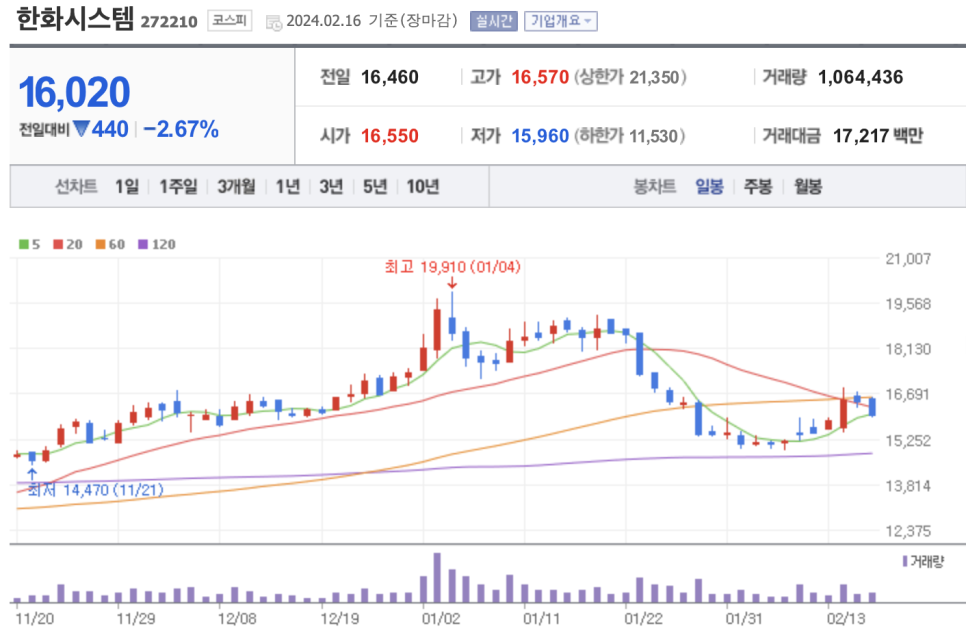Screen dimensions: 966x635
Task: Click the 전일 value 16,460
Action: pyautogui.click(x=389, y=77)
